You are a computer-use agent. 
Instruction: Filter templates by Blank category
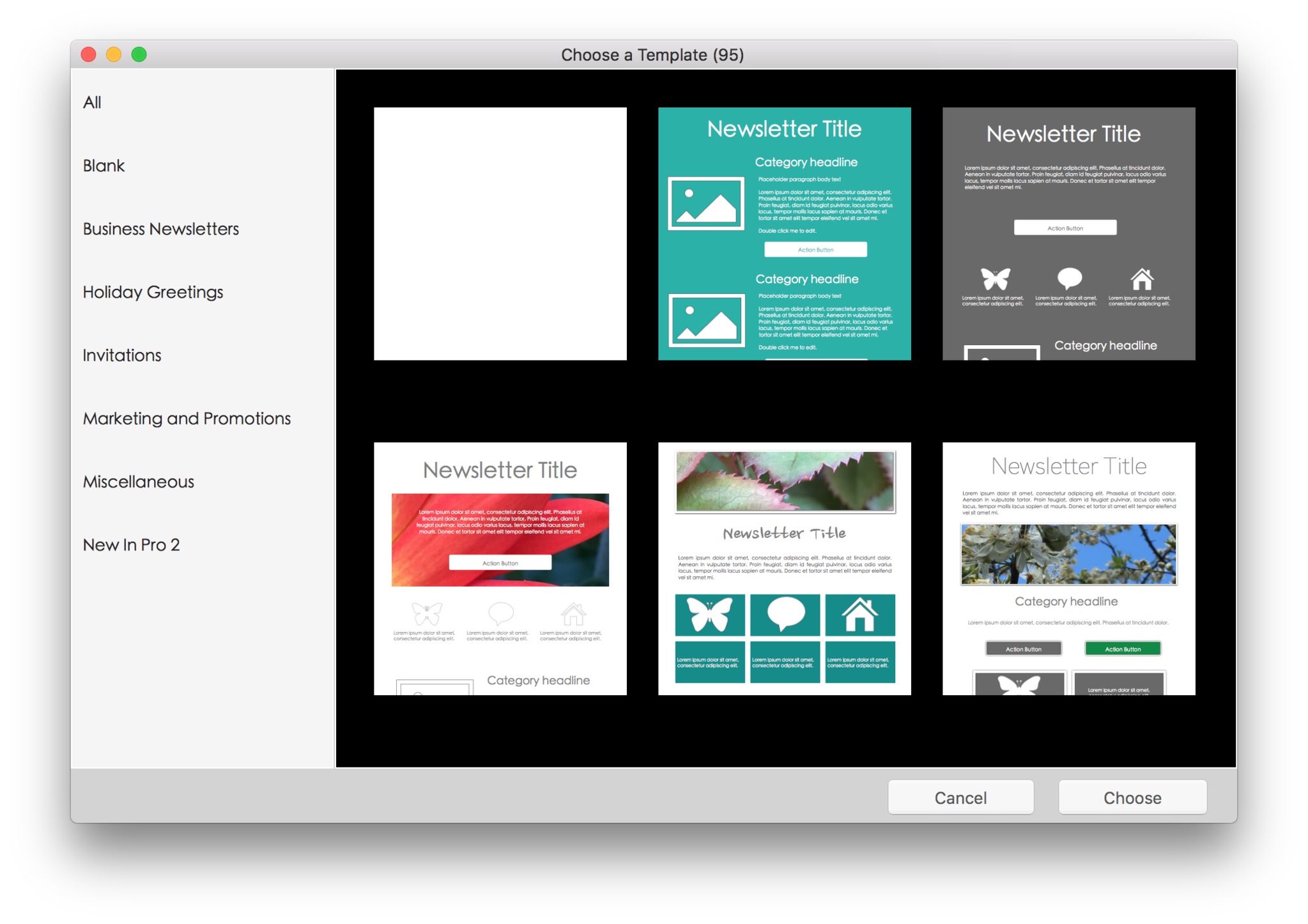[104, 166]
